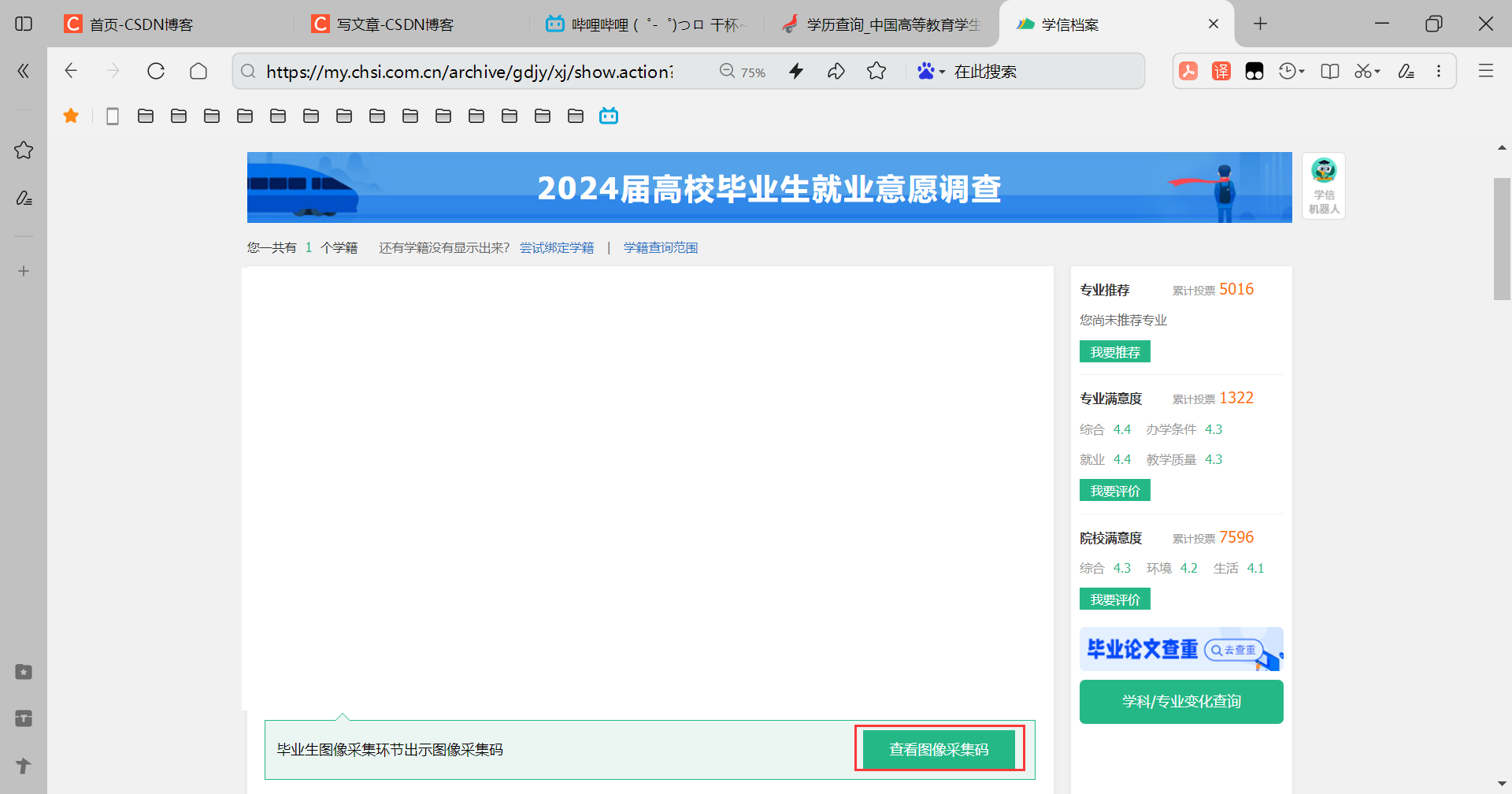Click the notes pen toolbar icon
1512x794 pixels.
coord(1406,71)
